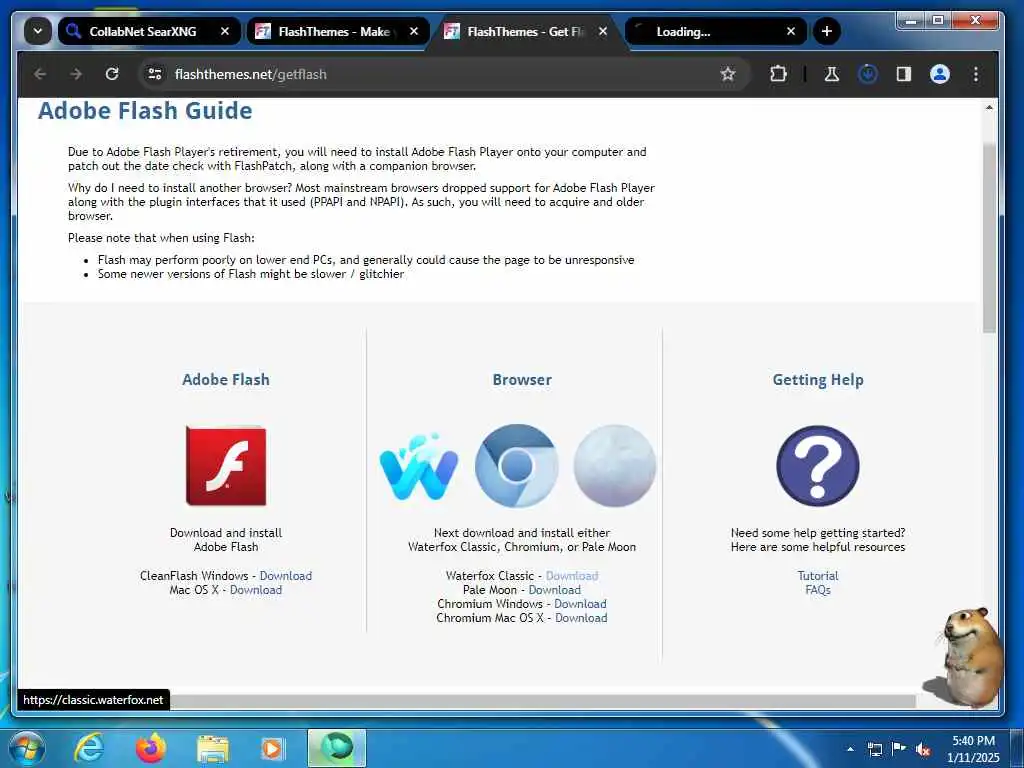1024x768 pixels.
Task: Click the Browser section heading
Action: [x=522, y=379]
